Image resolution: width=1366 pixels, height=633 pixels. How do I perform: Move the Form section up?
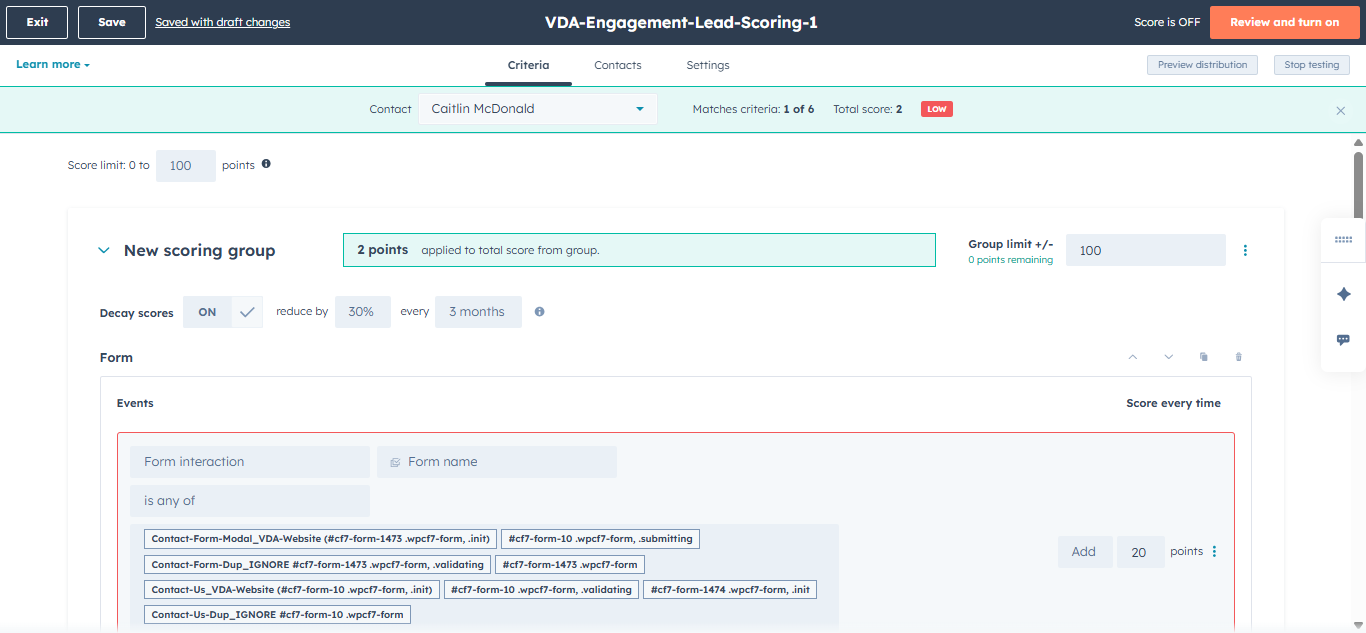click(x=1133, y=357)
